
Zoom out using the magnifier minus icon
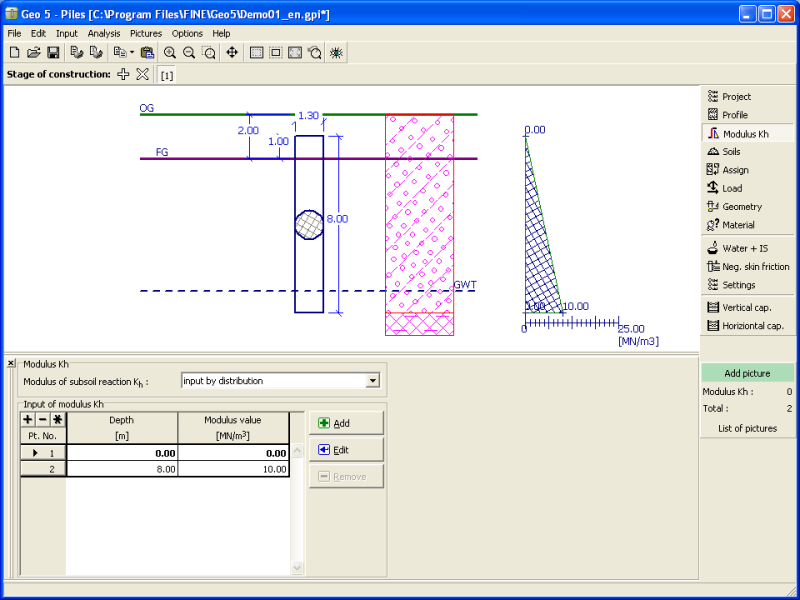(188, 52)
